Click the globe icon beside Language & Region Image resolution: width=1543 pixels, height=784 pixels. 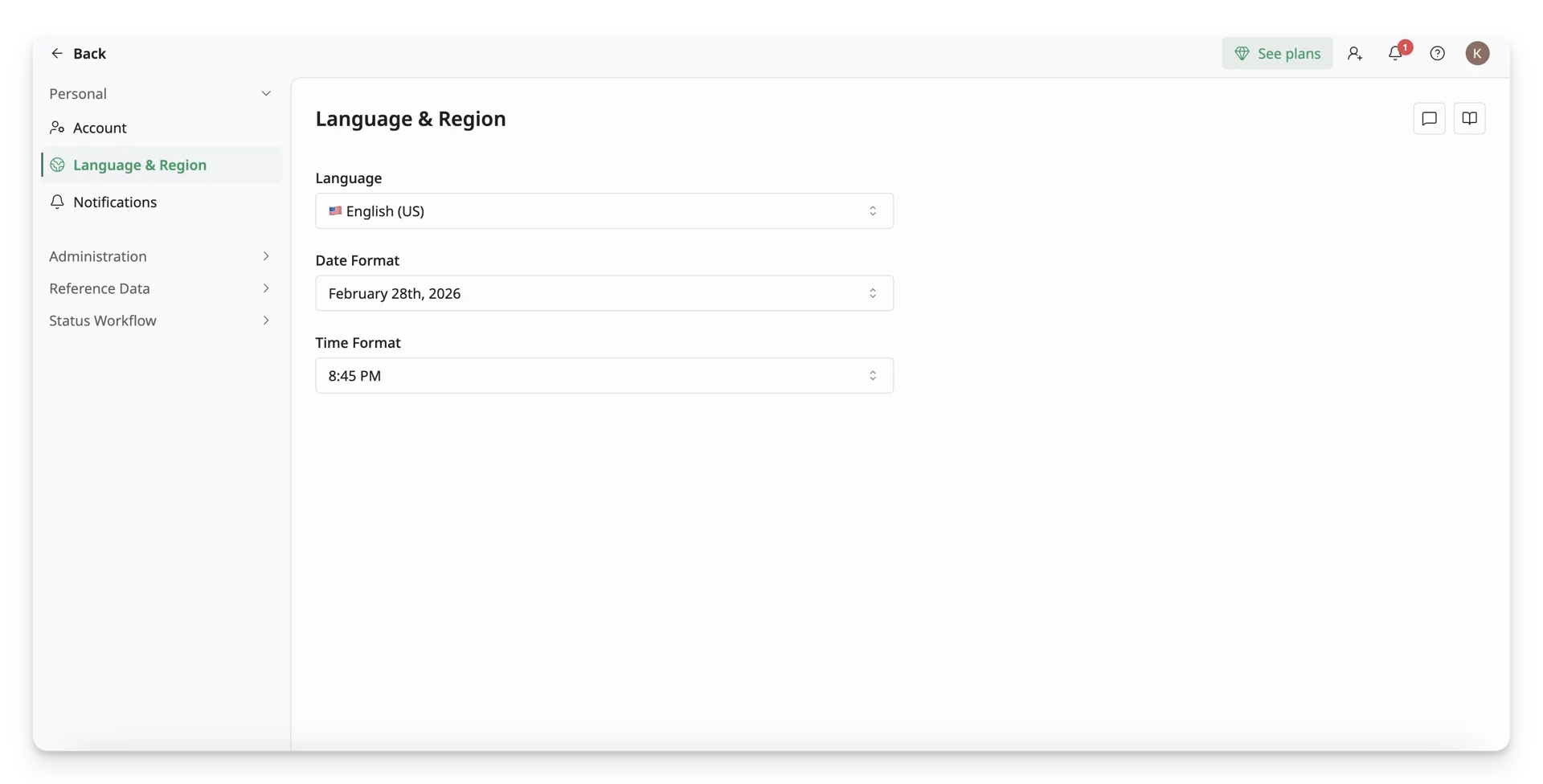57,165
